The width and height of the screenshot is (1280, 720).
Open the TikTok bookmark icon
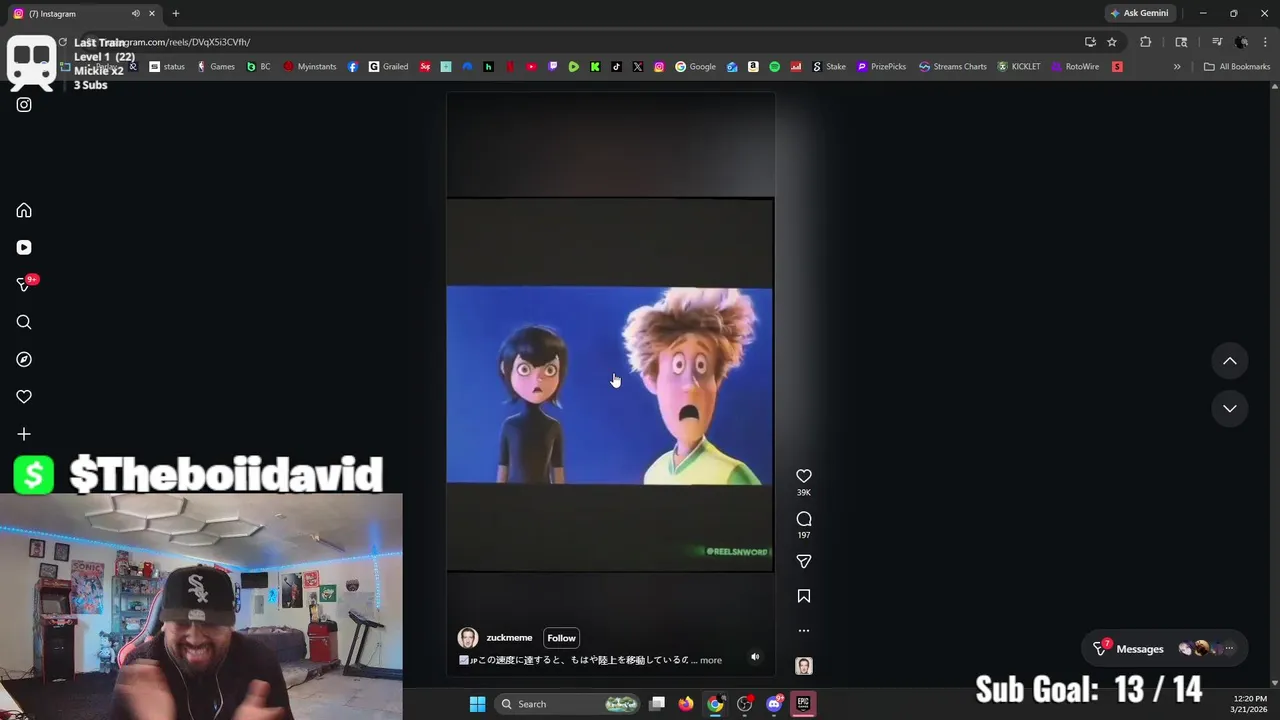(616, 67)
